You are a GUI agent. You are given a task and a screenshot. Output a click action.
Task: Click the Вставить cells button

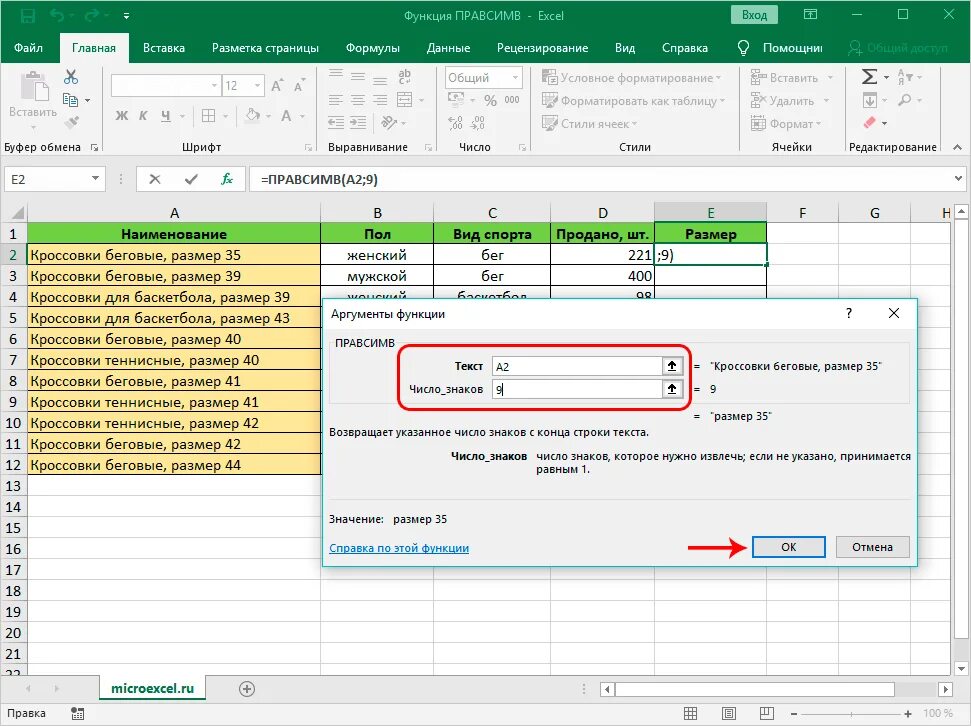(785, 77)
